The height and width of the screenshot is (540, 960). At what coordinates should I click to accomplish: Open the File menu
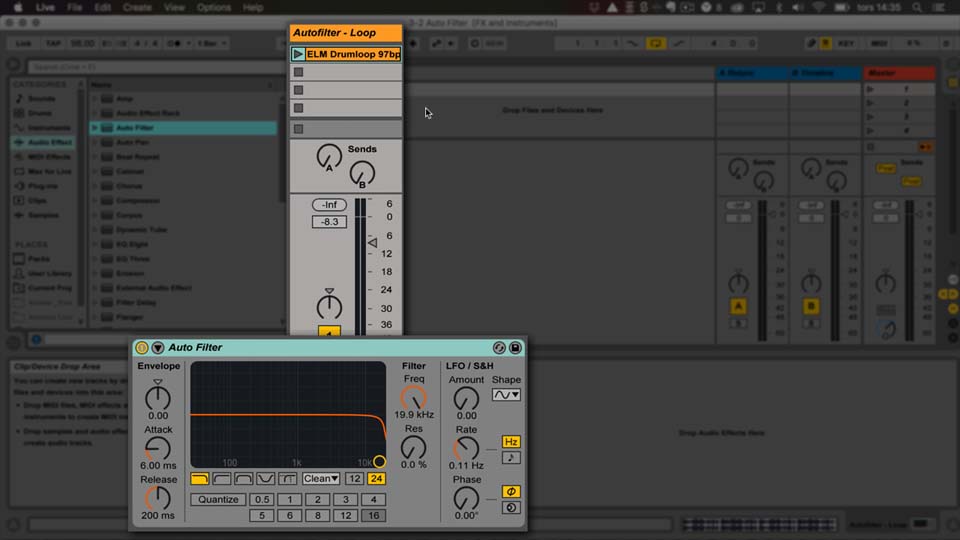[x=75, y=7]
